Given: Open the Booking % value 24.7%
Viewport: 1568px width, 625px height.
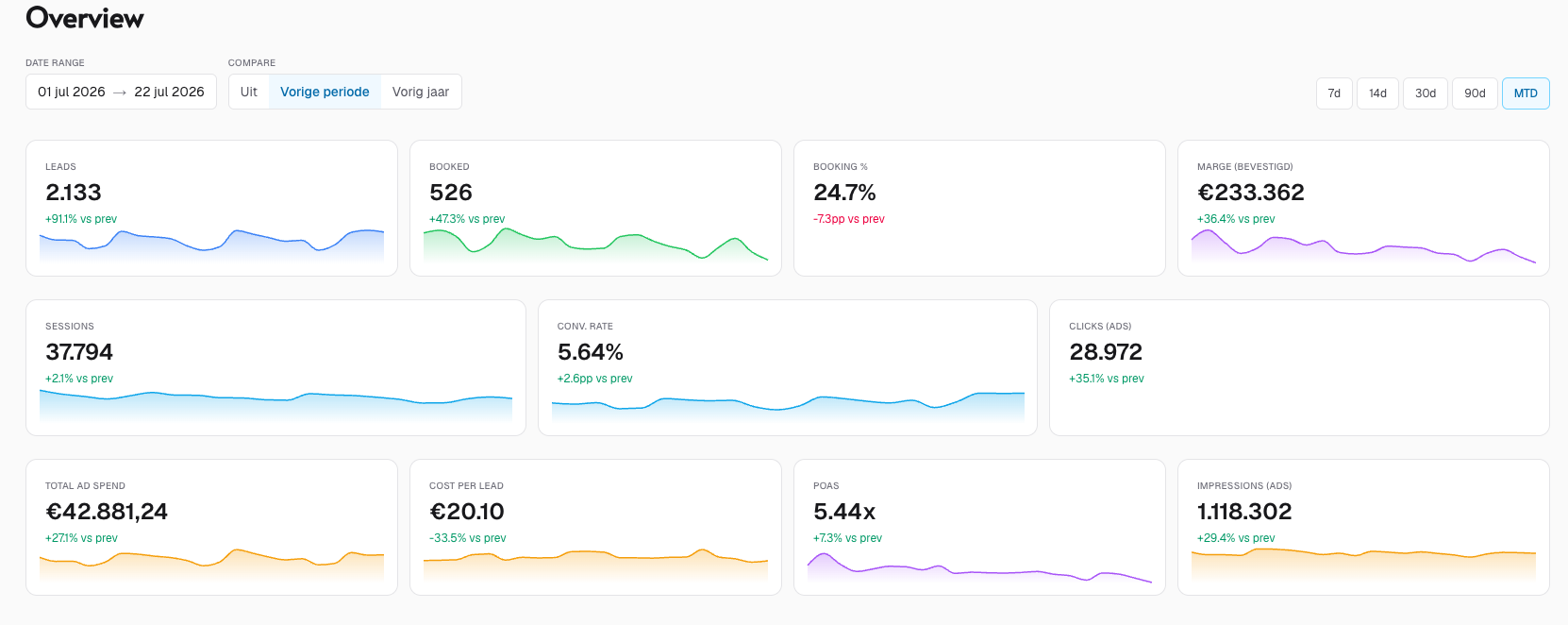Looking at the screenshot, I should coord(844,193).
